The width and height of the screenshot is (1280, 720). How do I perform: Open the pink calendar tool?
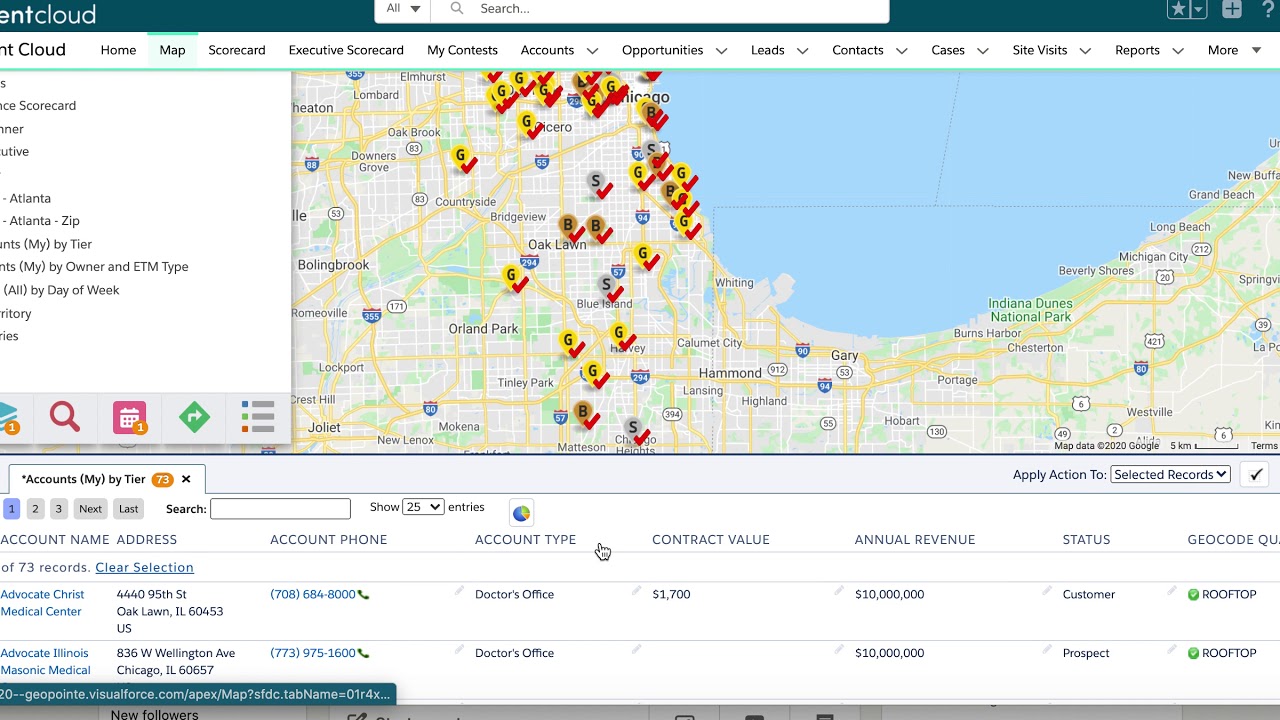pyautogui.click(x=130, y=417)
